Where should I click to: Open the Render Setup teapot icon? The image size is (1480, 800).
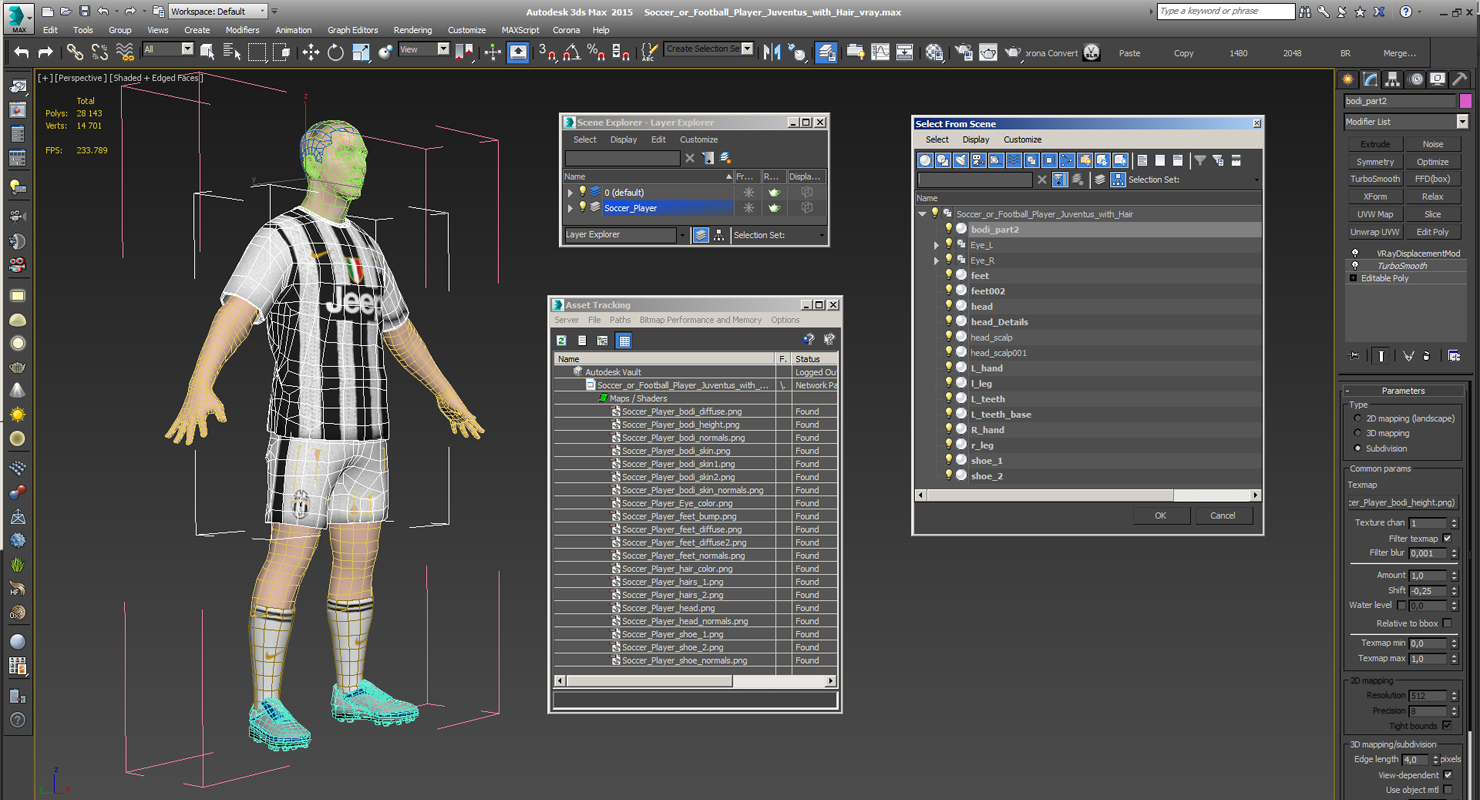963,52
